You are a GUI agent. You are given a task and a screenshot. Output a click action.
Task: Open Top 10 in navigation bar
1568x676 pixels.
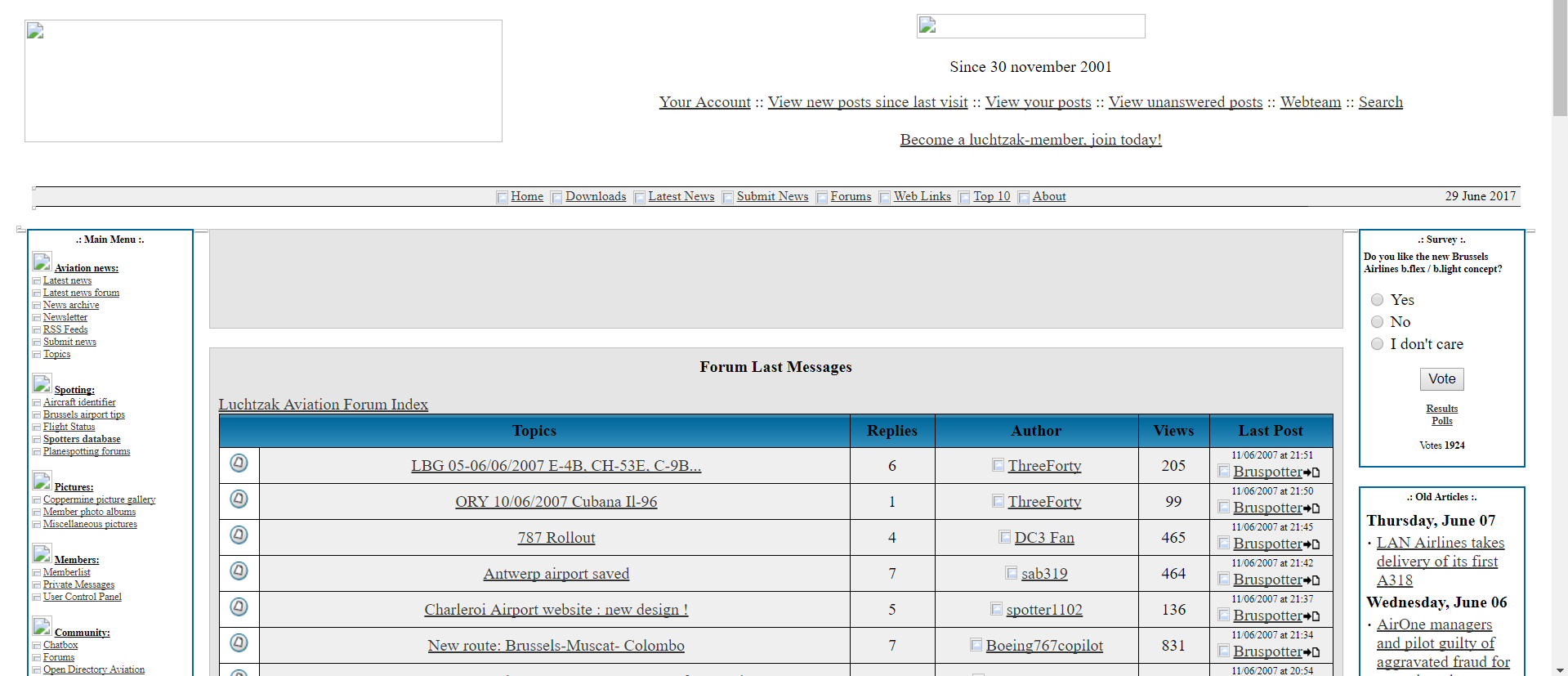[991, 196]
